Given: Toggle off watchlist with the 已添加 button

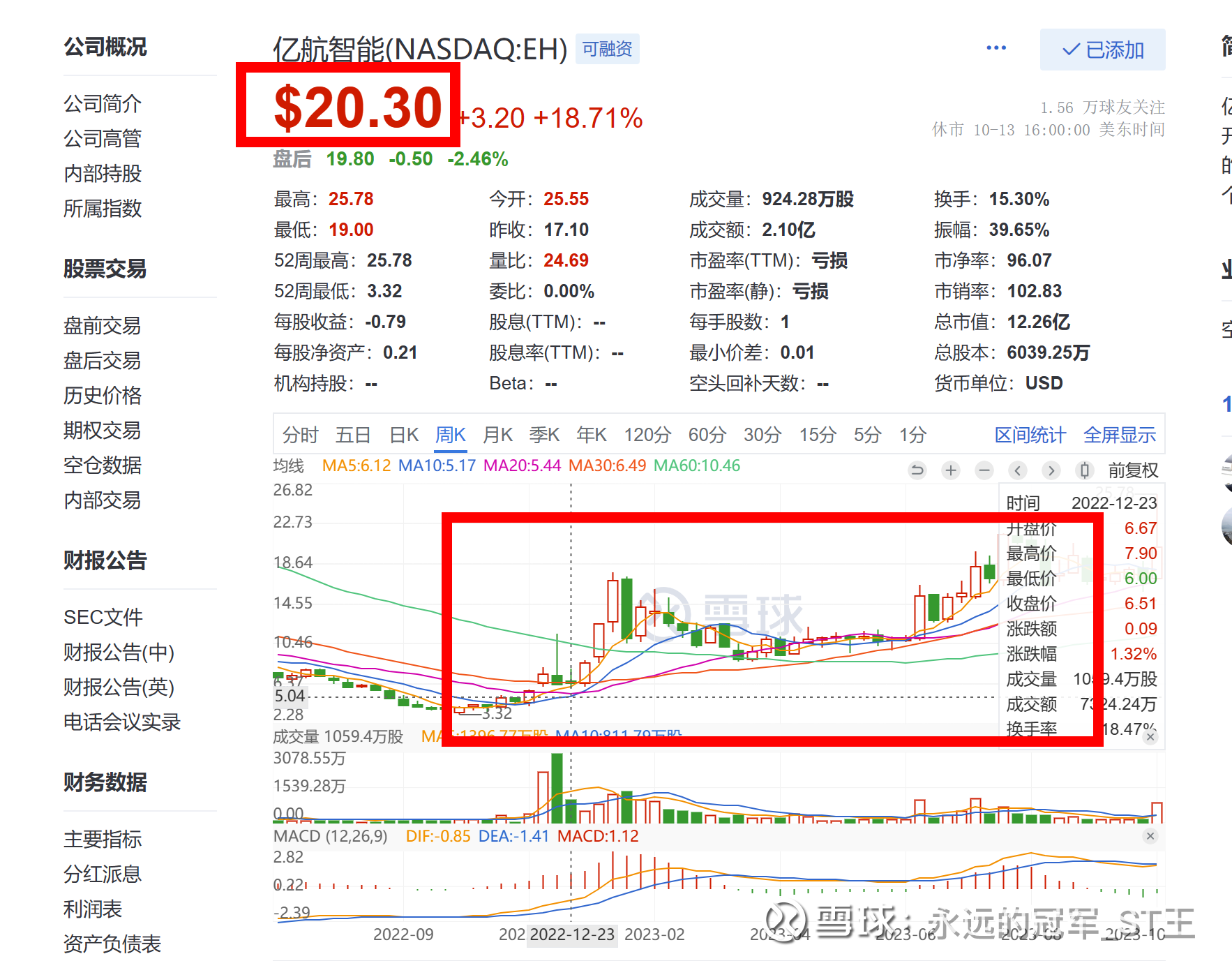Looking at the screenshot, I should [x=1102, y=49].
